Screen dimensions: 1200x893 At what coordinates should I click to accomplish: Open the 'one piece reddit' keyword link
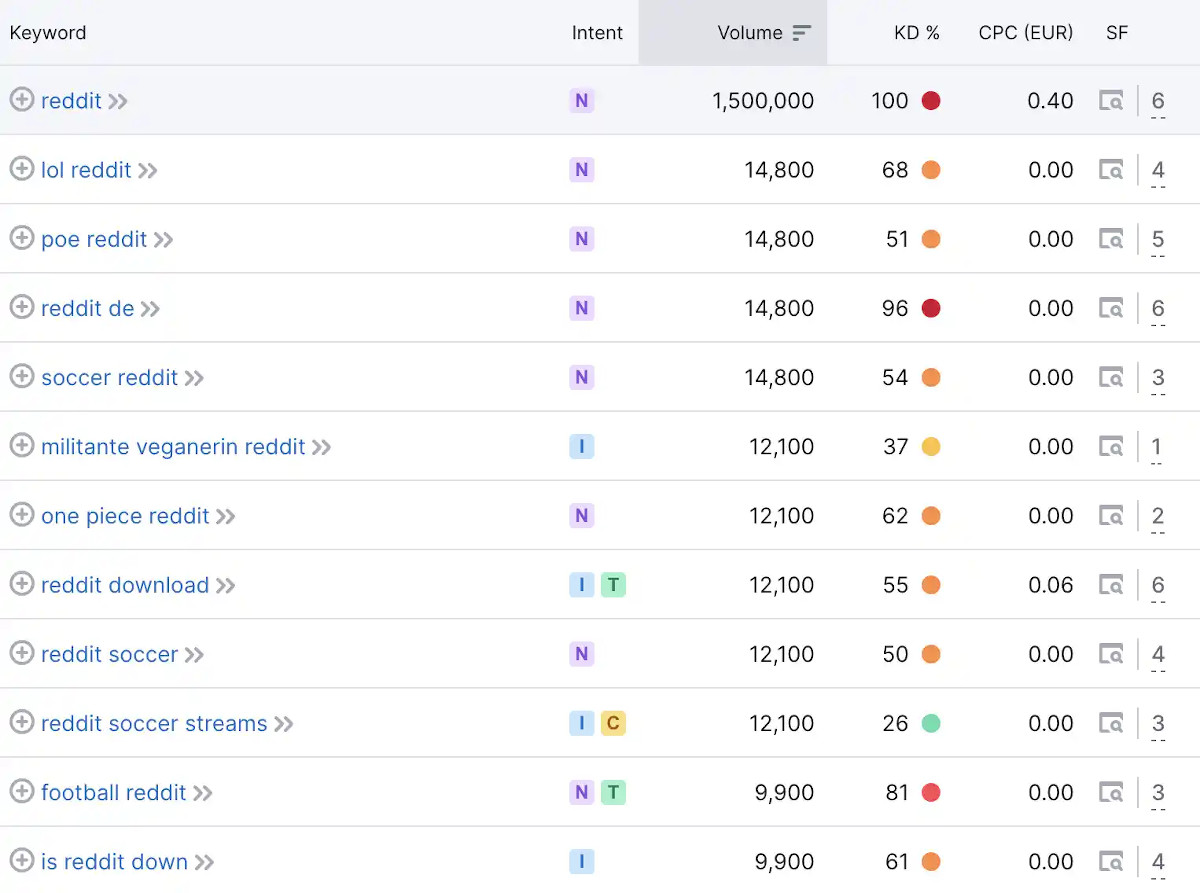tap(125, 515)
